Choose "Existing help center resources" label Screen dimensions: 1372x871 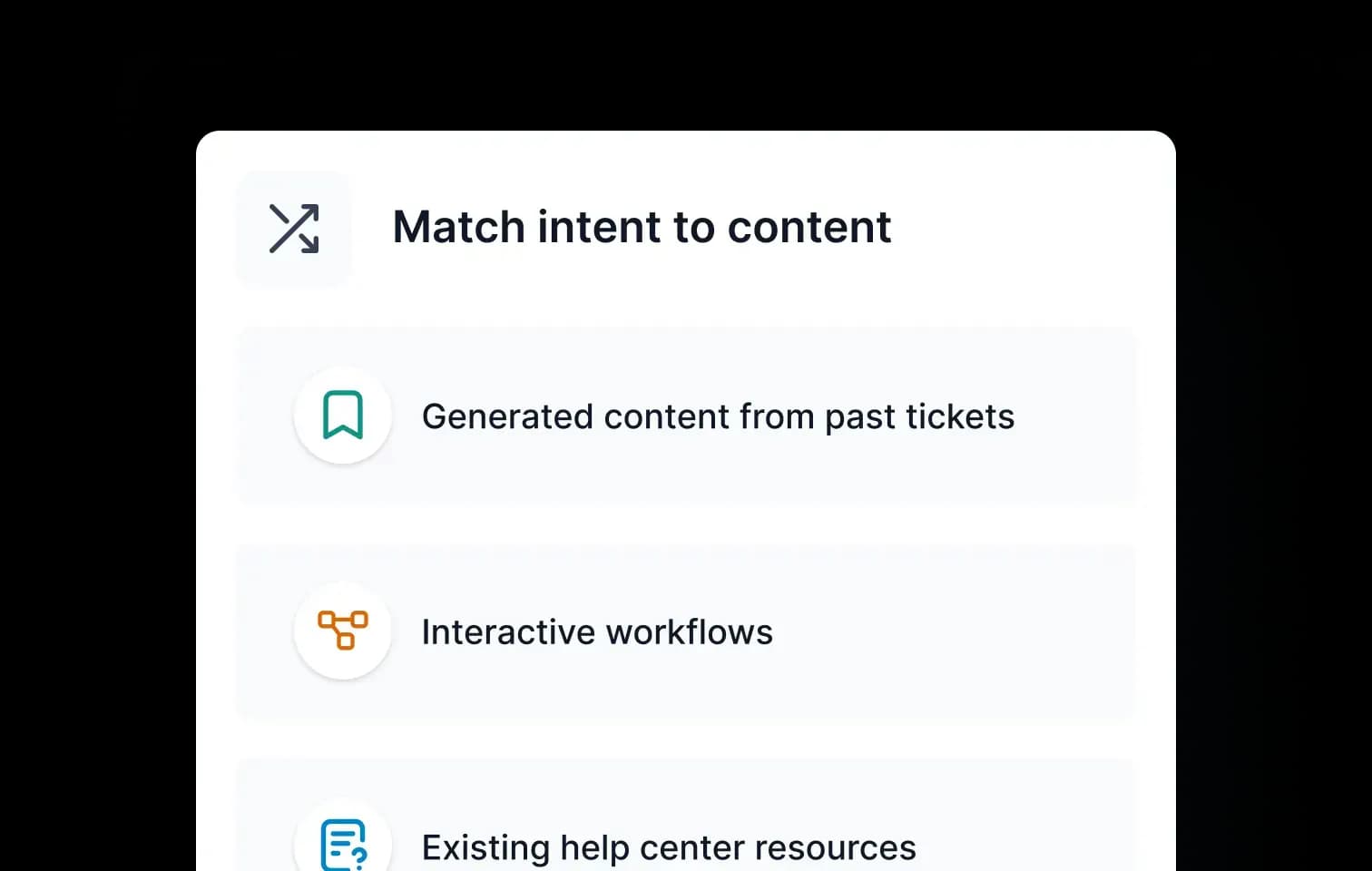click(x=669, y=847)
